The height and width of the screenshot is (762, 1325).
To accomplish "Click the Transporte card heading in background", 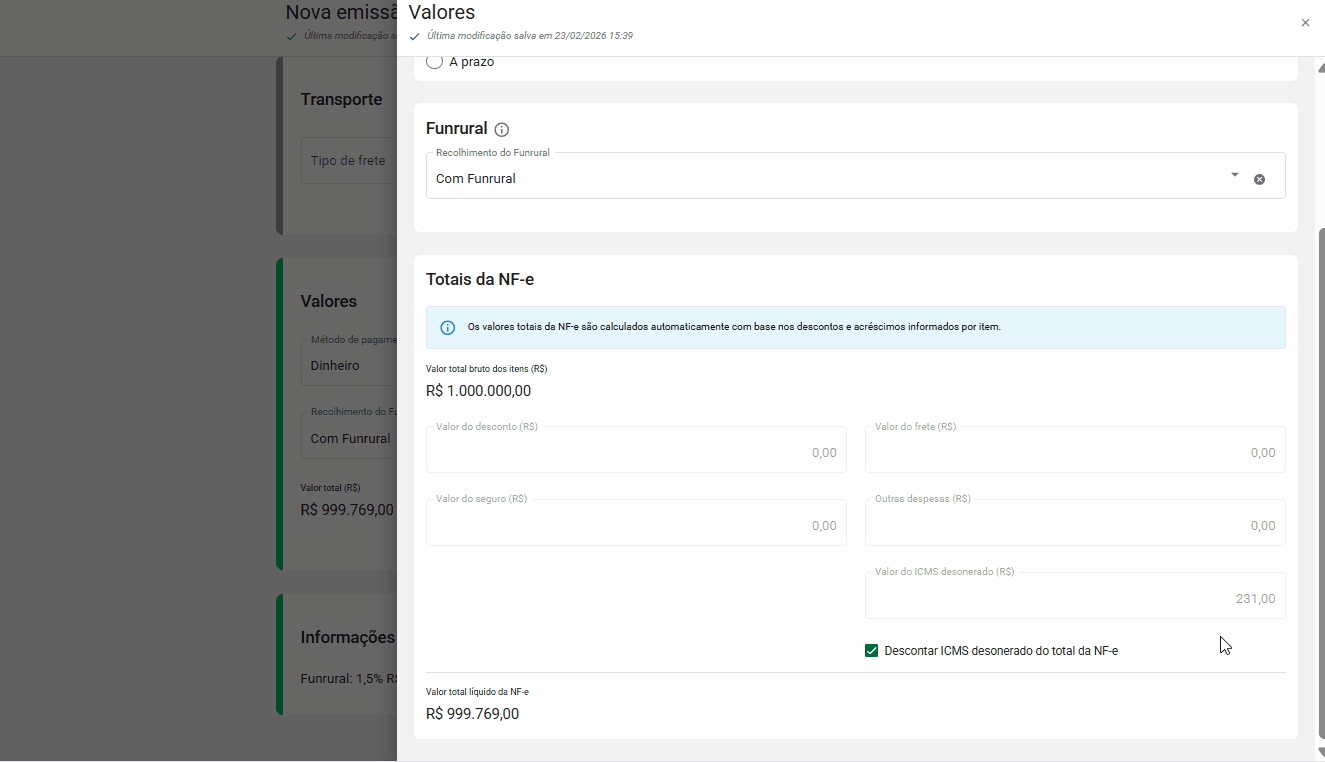I will tap(341, 100).
